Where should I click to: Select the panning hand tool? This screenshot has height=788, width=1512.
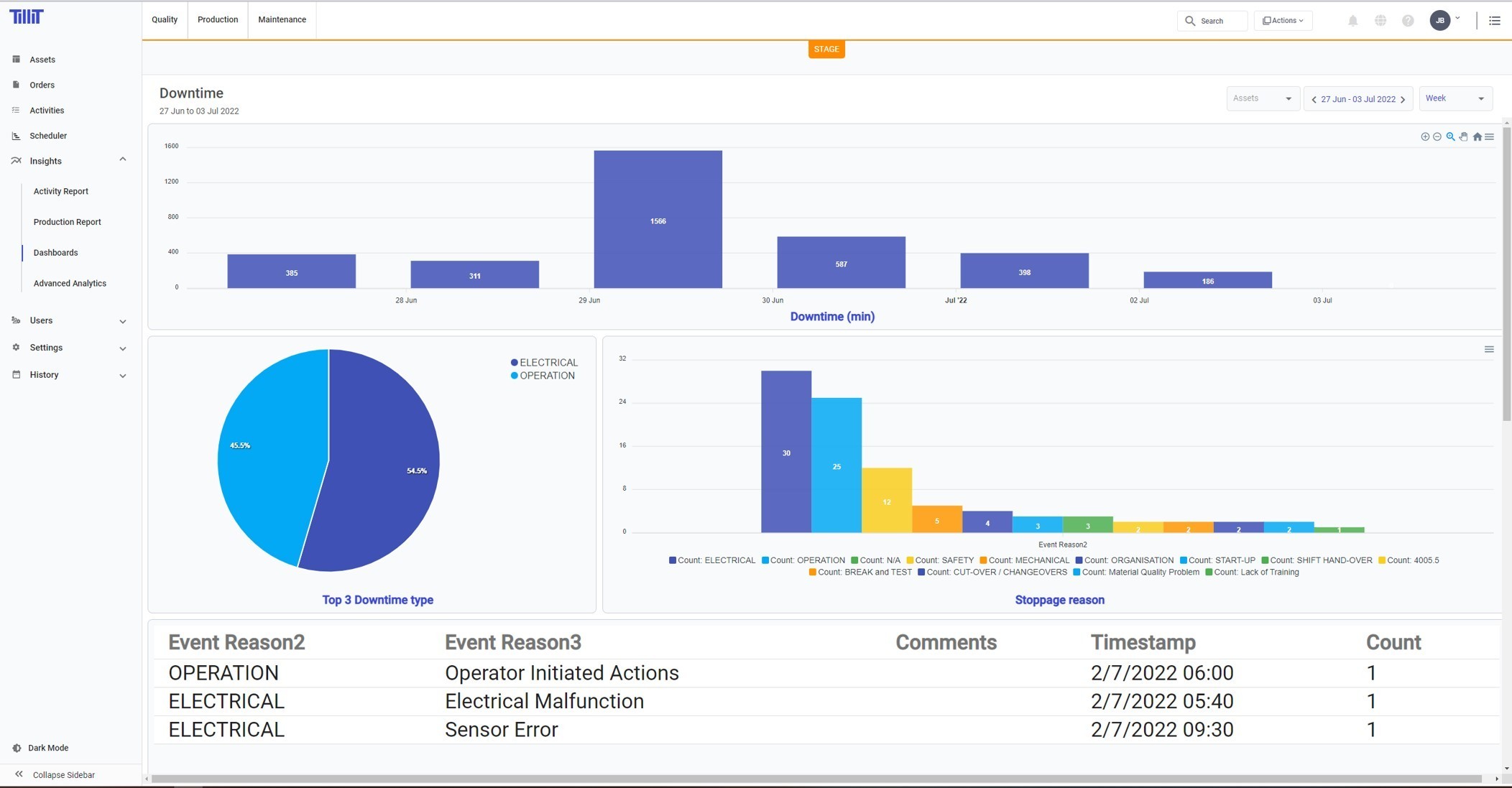[x=1463, y=136]
